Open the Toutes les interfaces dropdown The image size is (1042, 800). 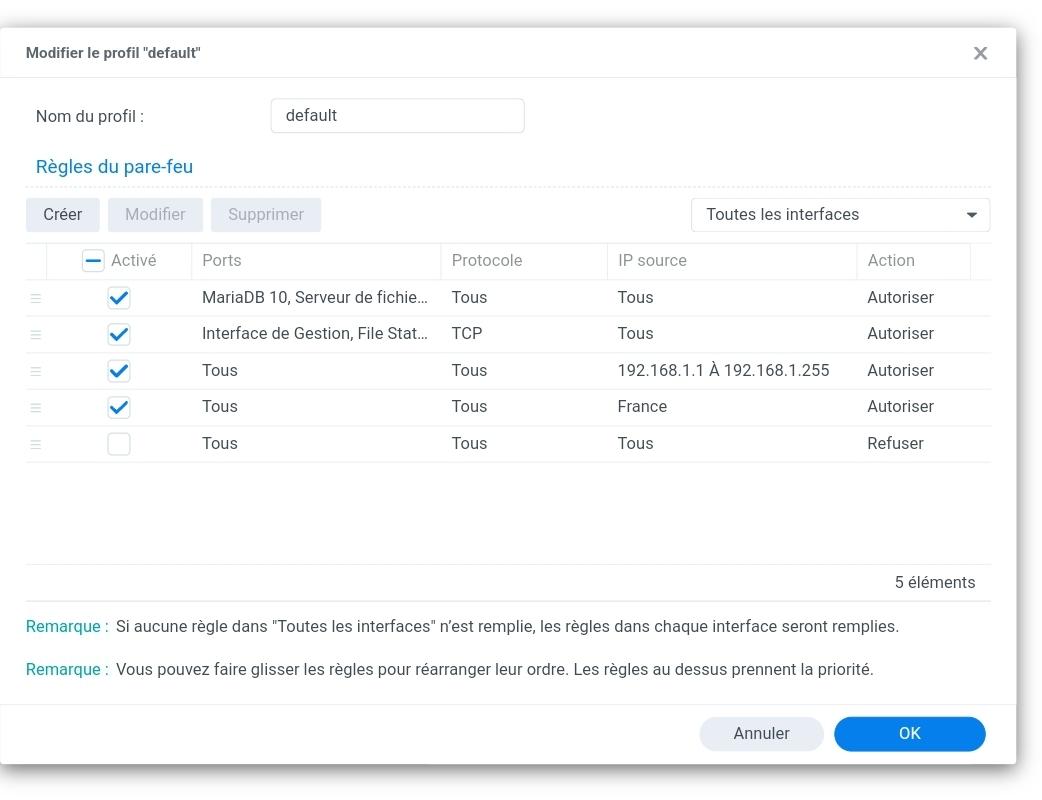point(840,215)
